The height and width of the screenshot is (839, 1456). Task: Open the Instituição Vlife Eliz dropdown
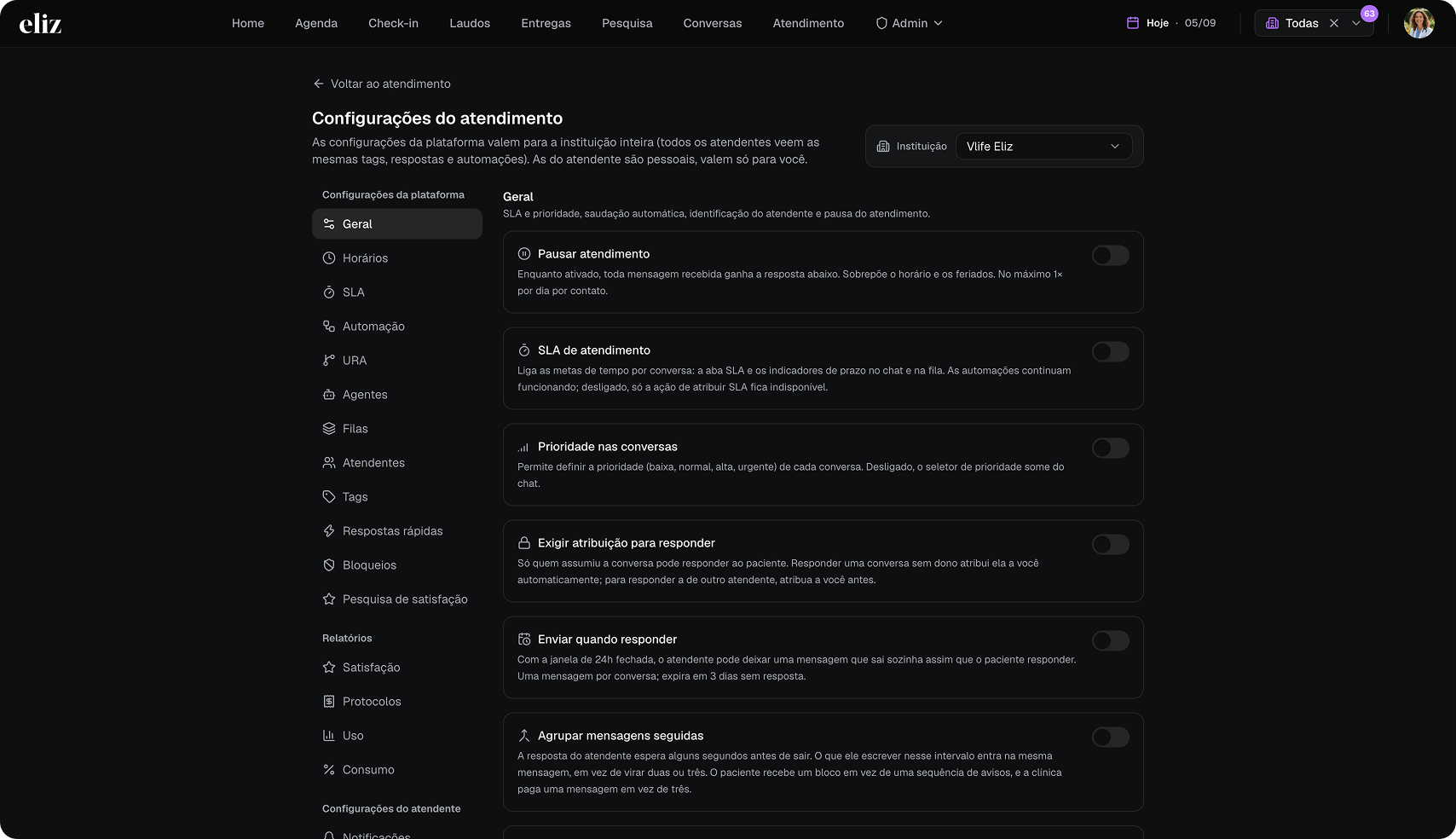(1044, 147)
